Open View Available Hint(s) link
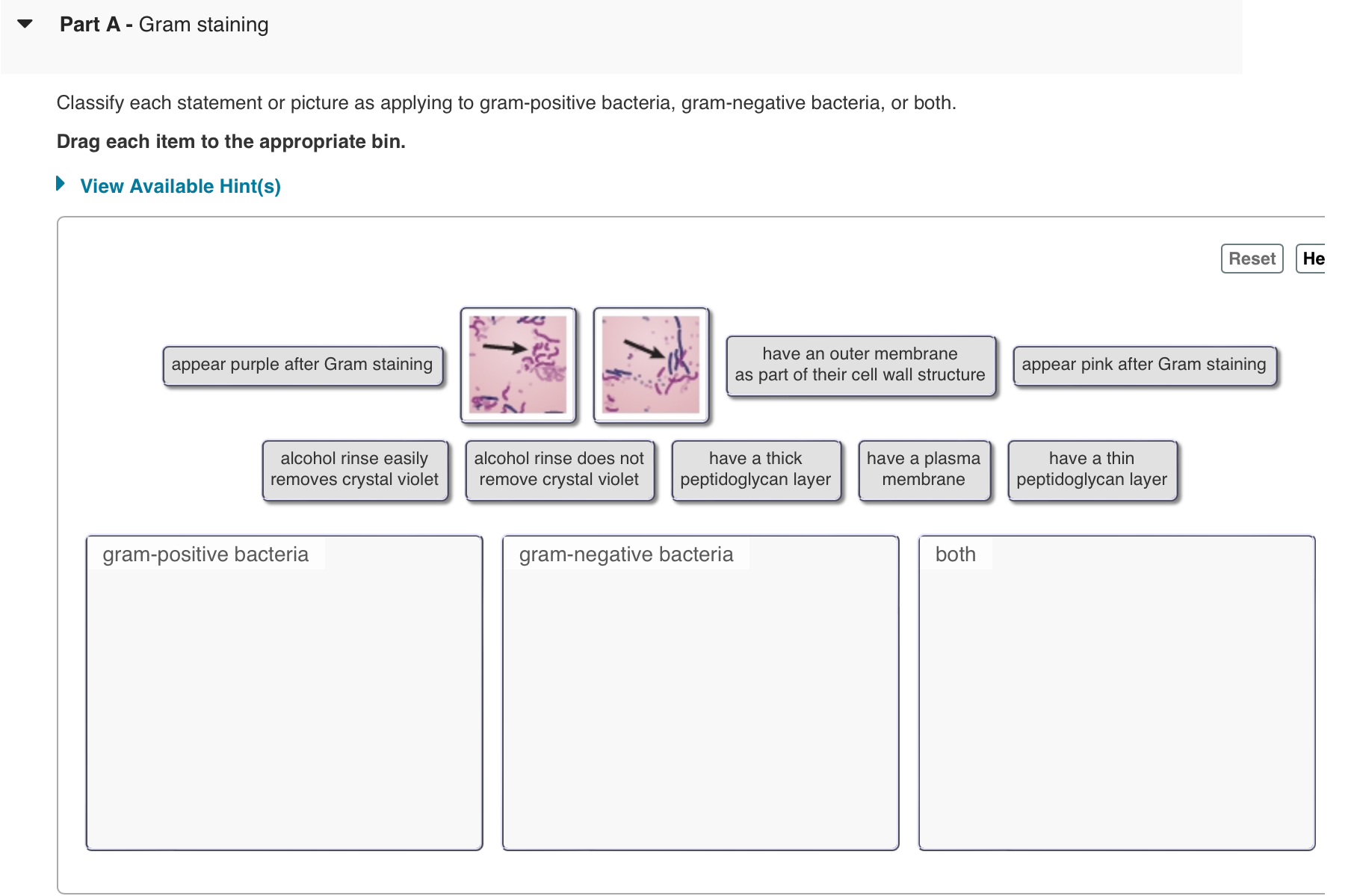This screenshot has width=1354, height=896. pyautogui.click(x=179, y=185)
